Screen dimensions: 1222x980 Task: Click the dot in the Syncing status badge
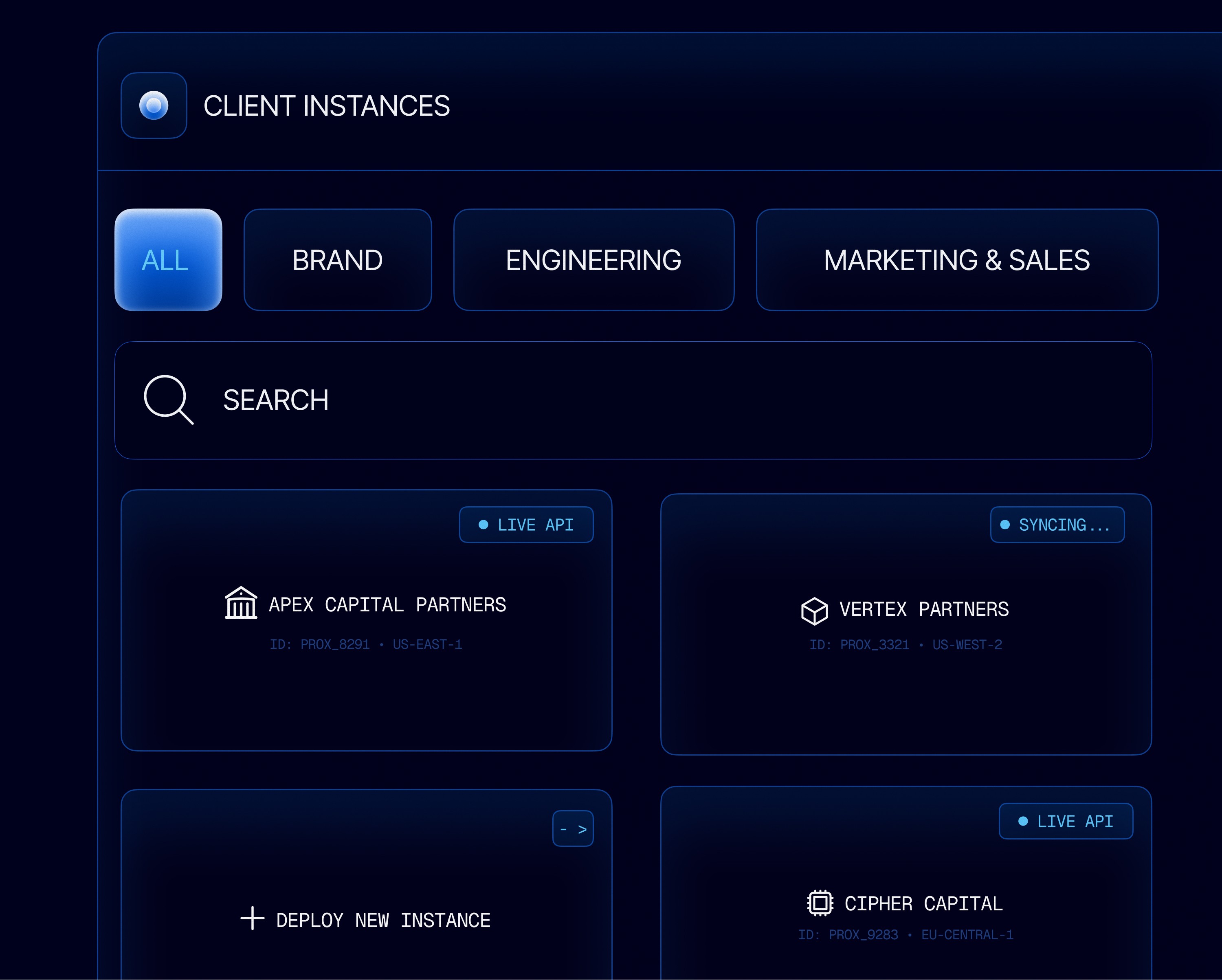(1005, 525)
